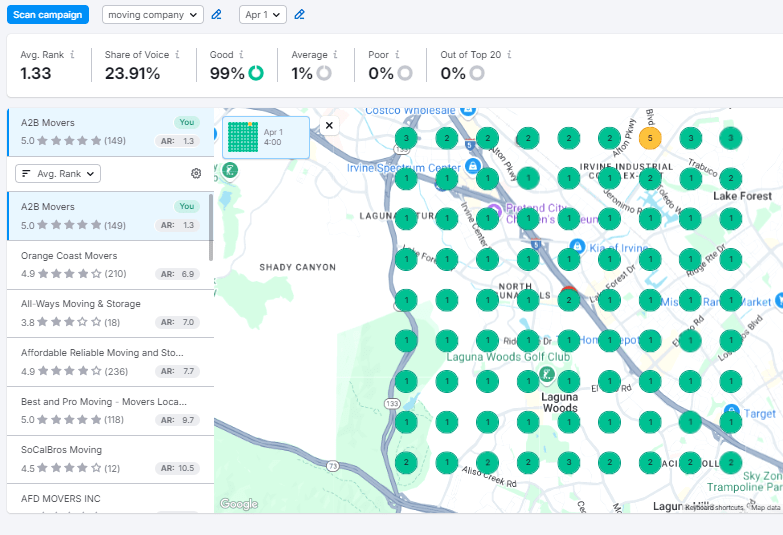Viewport: 783px width, 535px height.
Task: Select the top A2B Movers summary card
Action: (x=110, y=132)
